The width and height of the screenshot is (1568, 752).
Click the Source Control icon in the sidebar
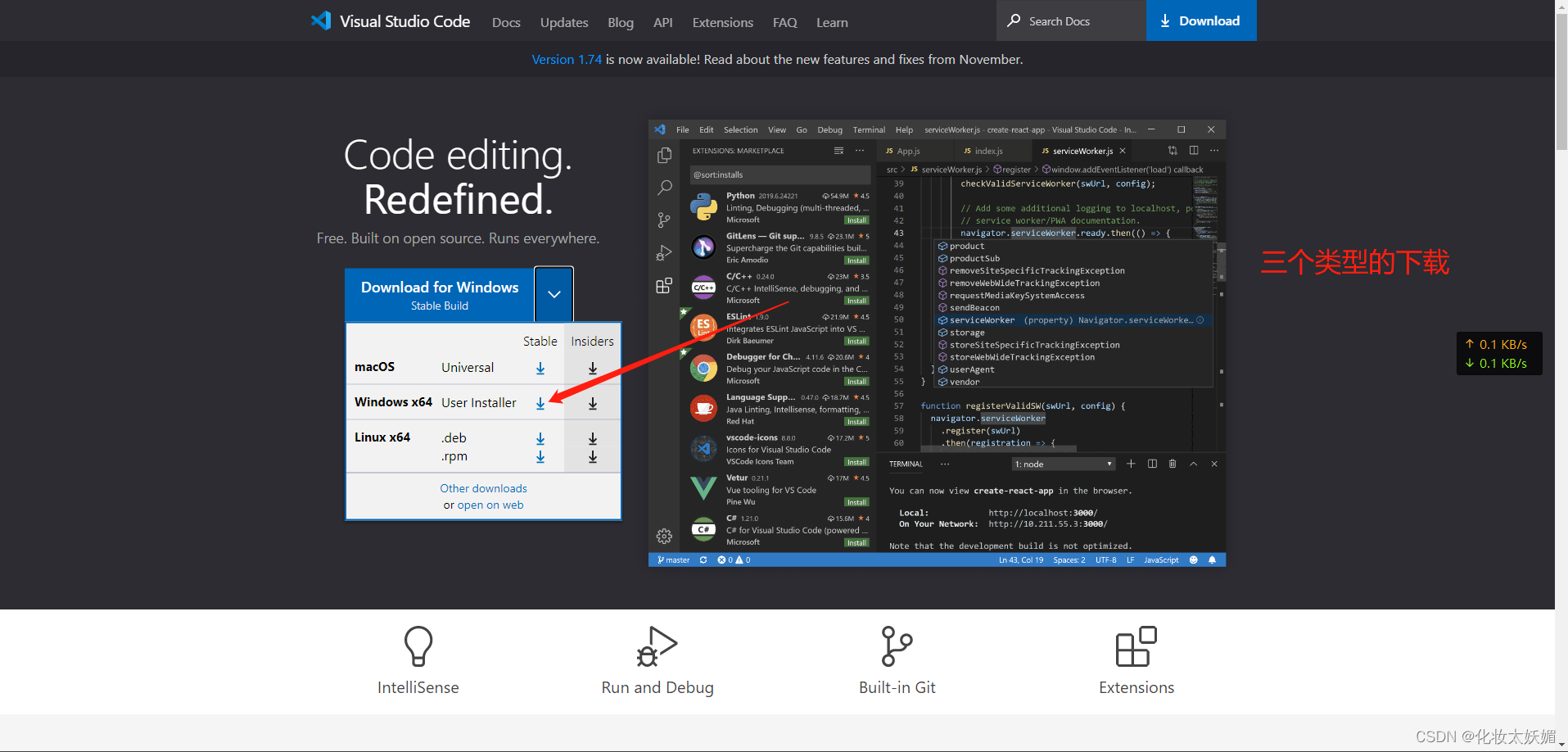pos(663,220)
